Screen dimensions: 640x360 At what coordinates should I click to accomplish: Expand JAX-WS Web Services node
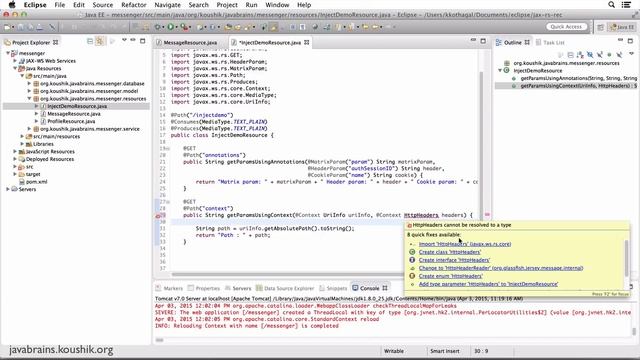tap(15, 61)
